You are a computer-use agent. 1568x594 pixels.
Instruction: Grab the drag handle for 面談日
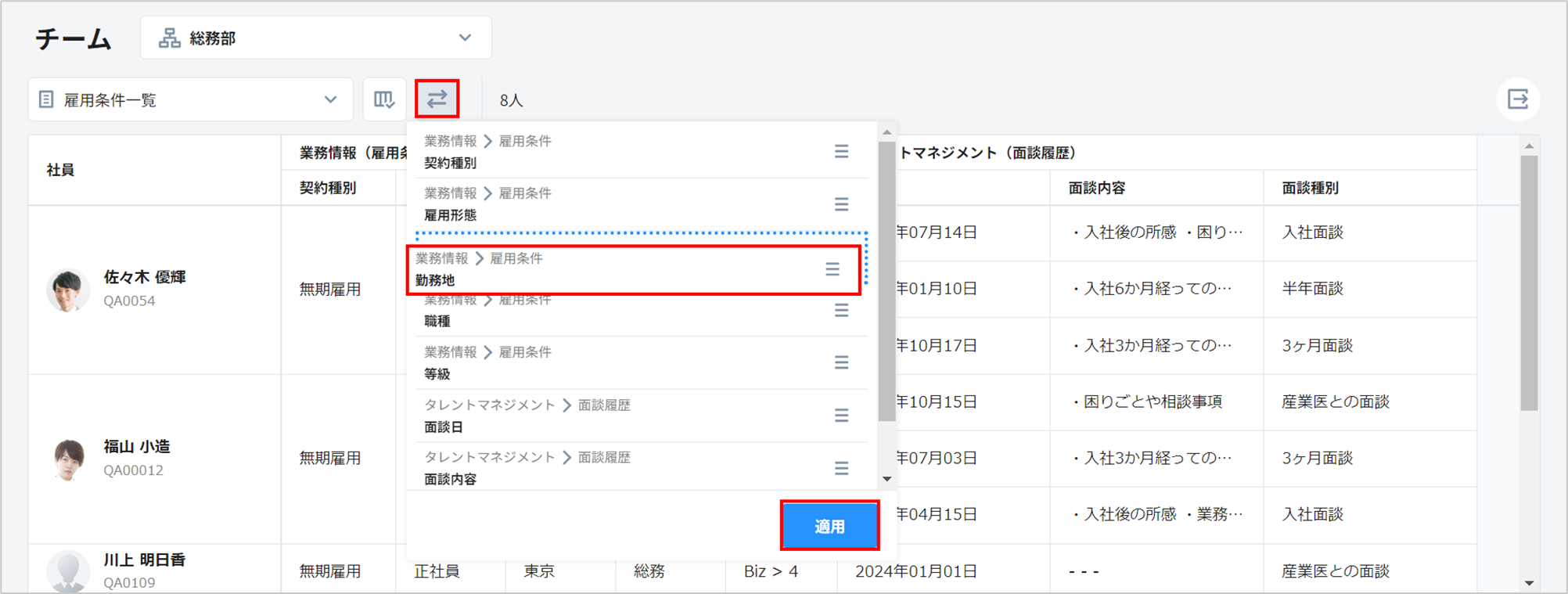click(x=841, y=416)
